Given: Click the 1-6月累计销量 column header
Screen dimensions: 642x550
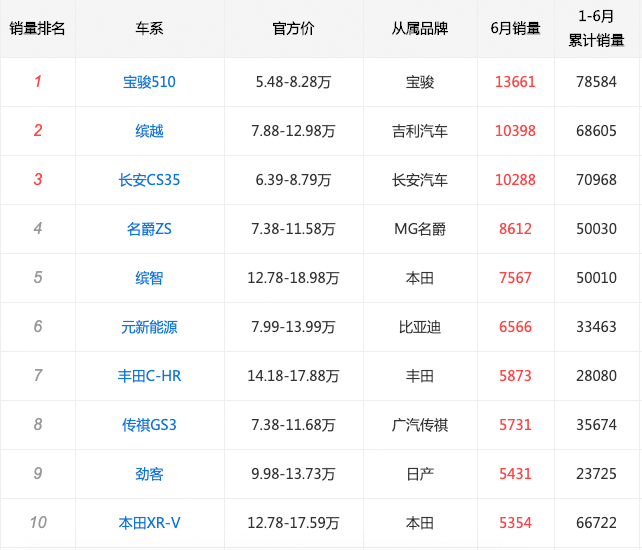Looking at the screenshot, I should pos(596,28).
